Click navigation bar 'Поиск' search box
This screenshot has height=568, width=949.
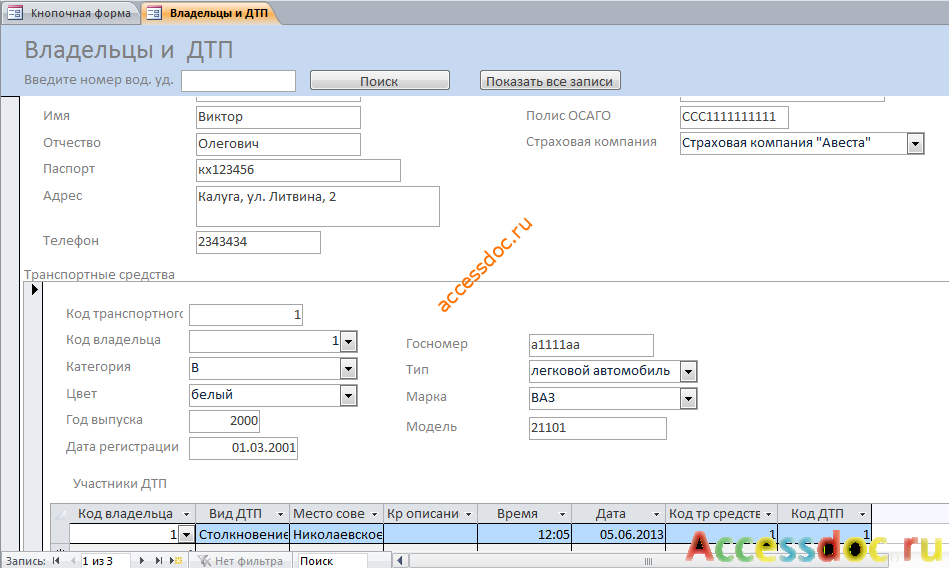pos(332,561)
